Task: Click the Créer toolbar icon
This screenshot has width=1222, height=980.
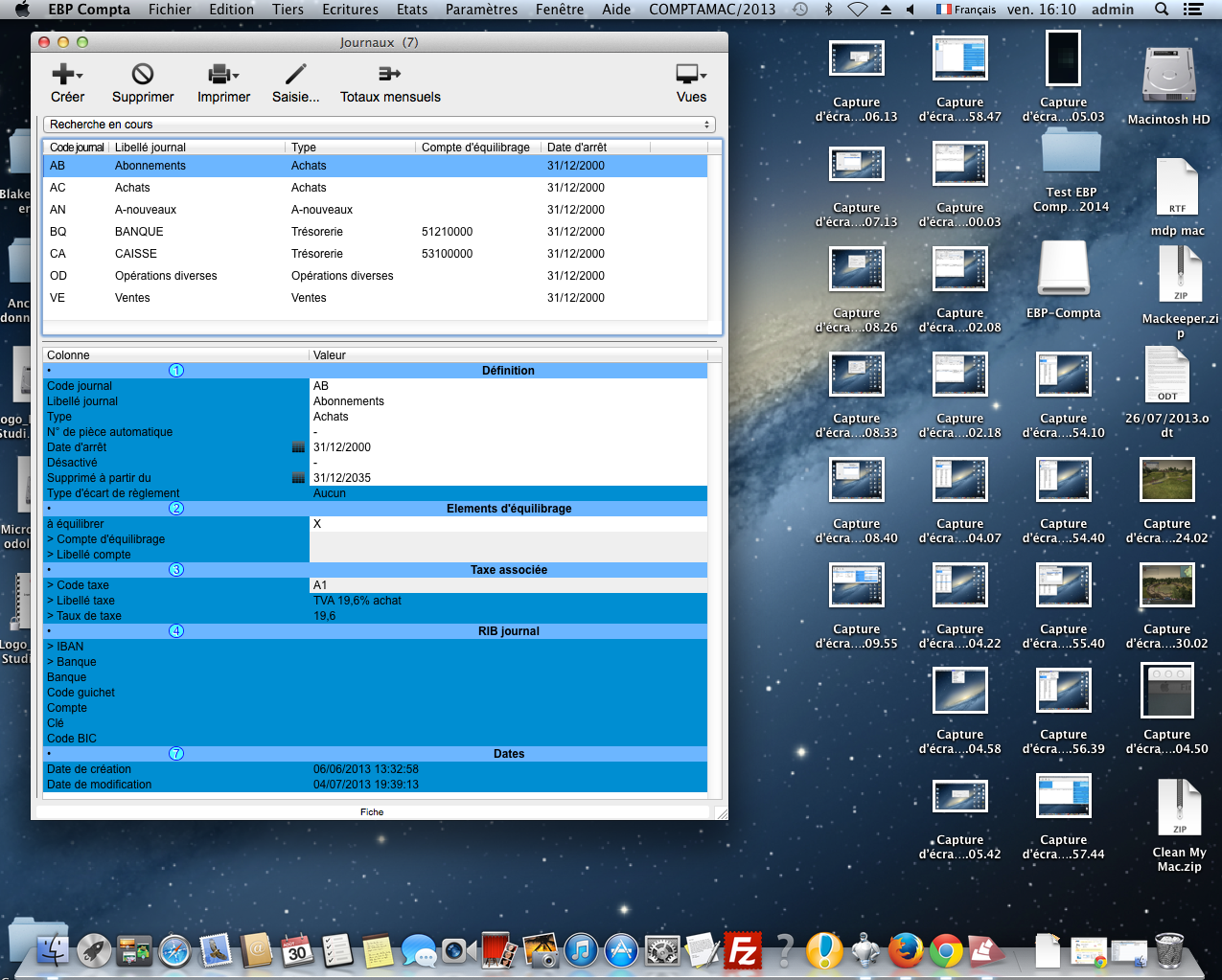Action: pos(66,75)
